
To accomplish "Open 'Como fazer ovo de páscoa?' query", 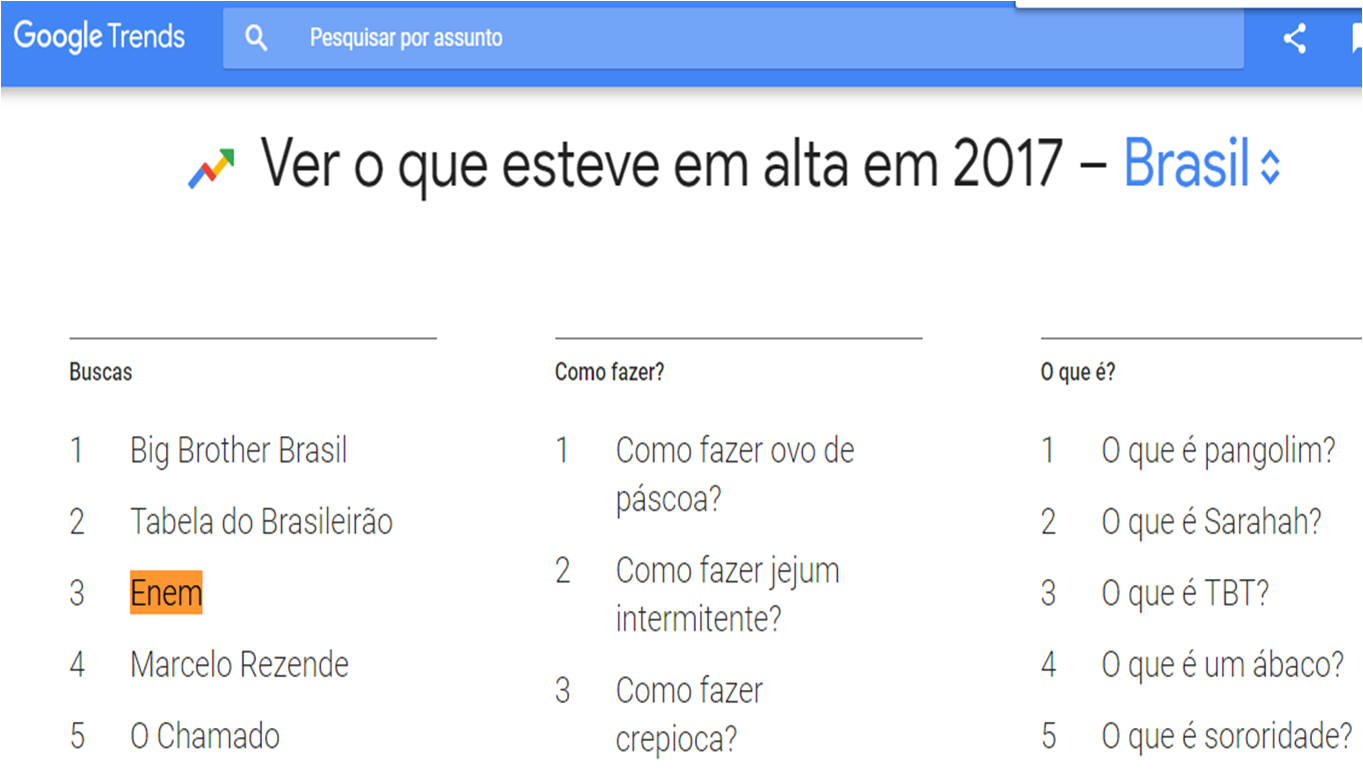I will click(x=734, y=474).
